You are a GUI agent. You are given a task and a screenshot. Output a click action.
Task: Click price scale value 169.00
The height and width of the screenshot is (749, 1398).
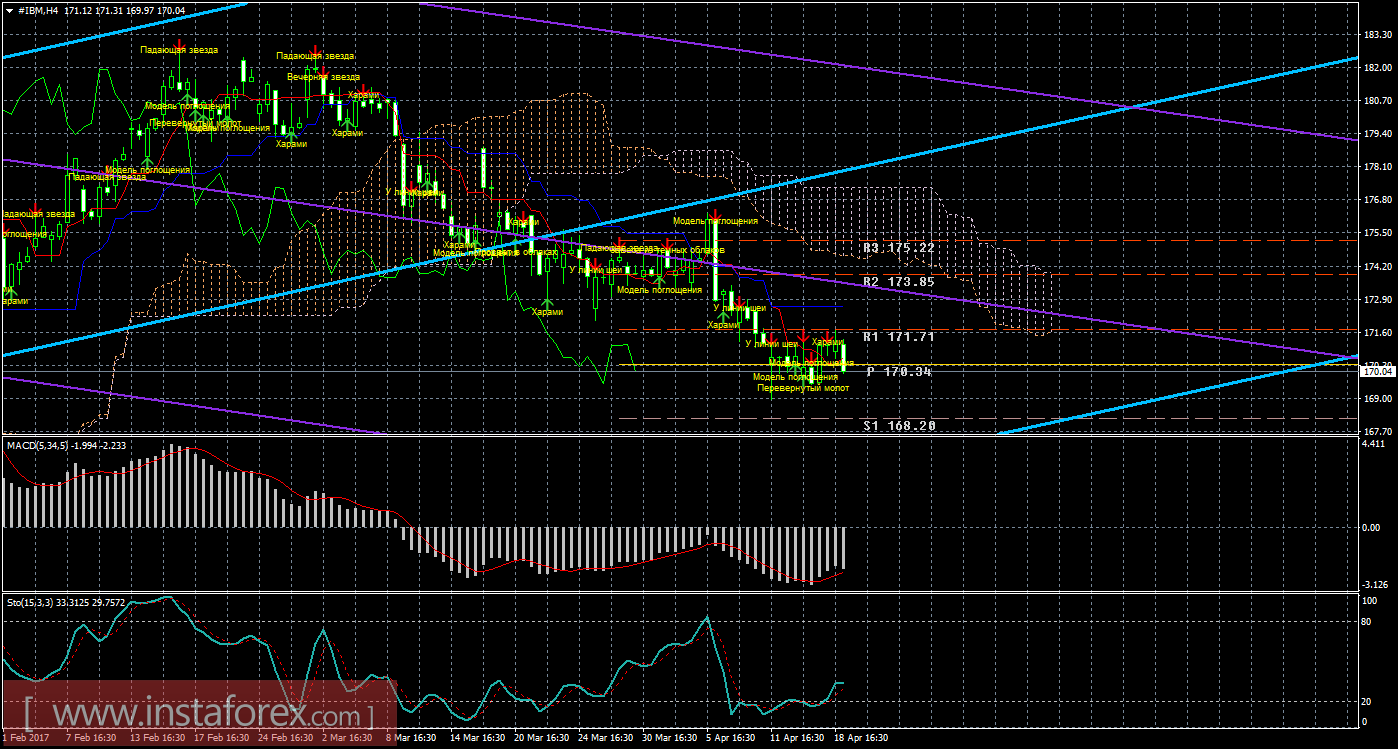coord(1378,398)
